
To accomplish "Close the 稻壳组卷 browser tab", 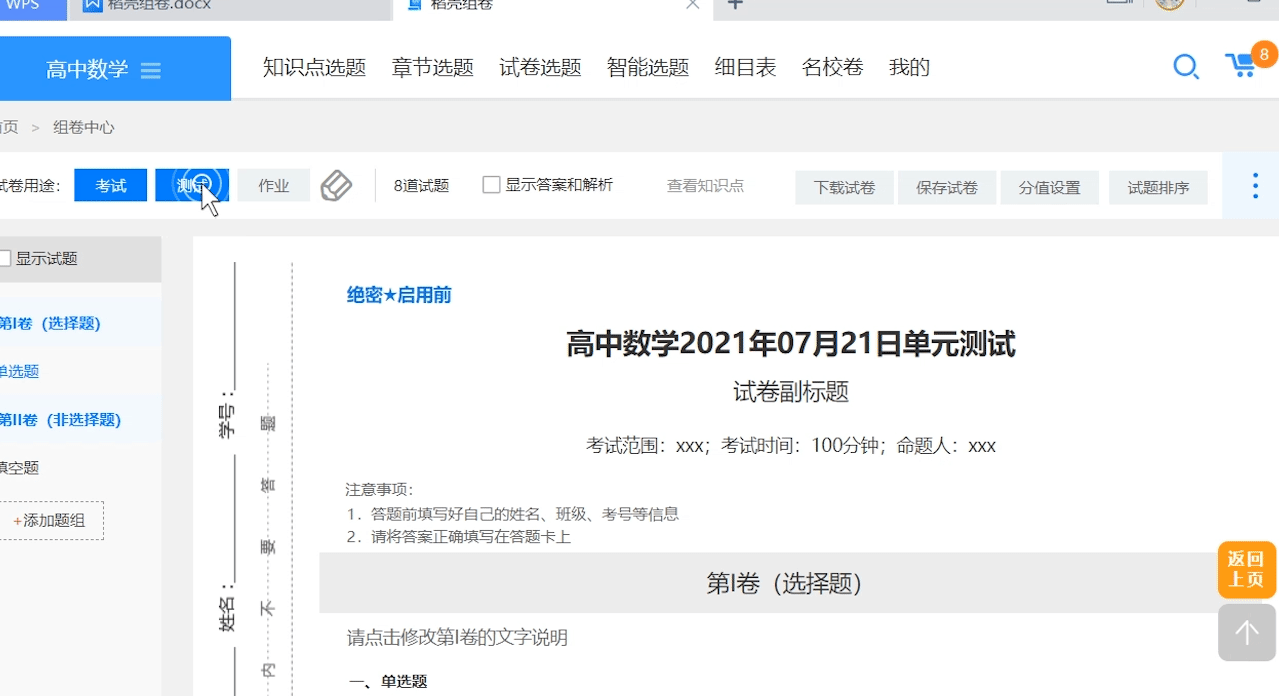I will click(692, 4).
